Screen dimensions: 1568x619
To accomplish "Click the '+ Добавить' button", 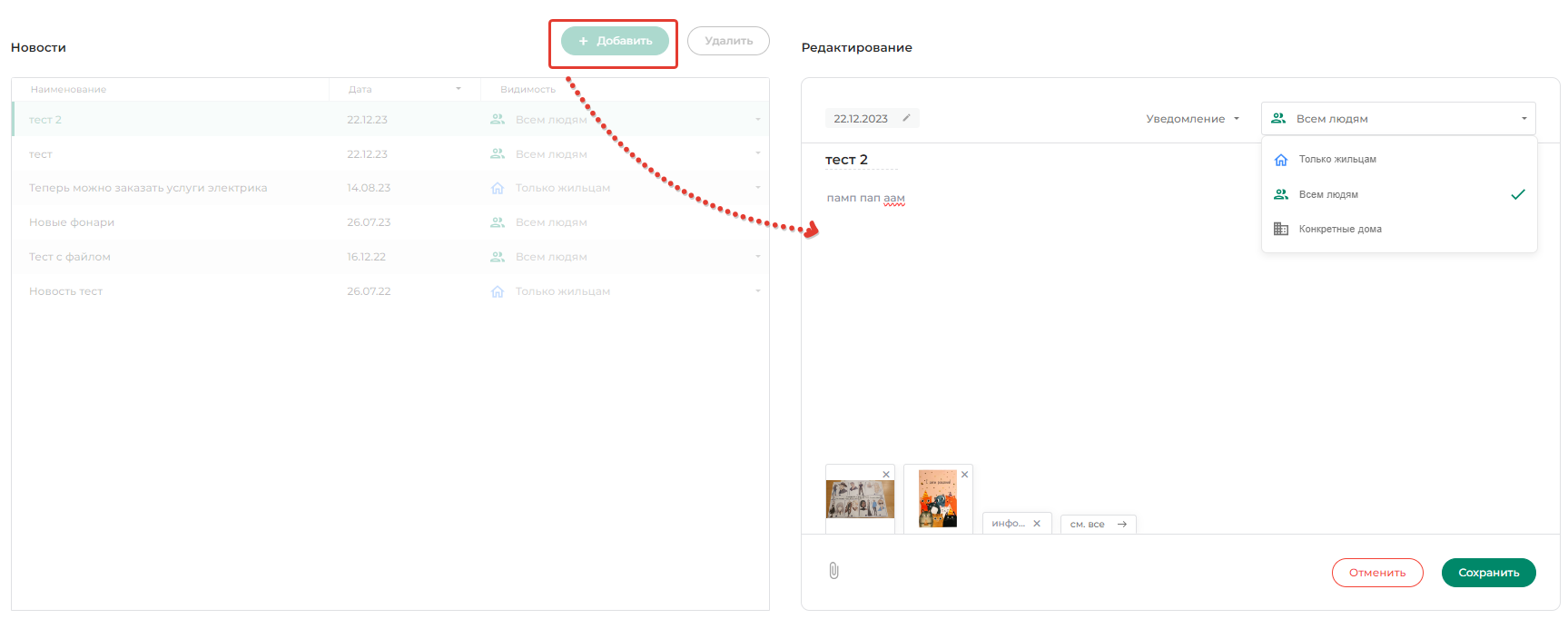I will click(615, 41).
